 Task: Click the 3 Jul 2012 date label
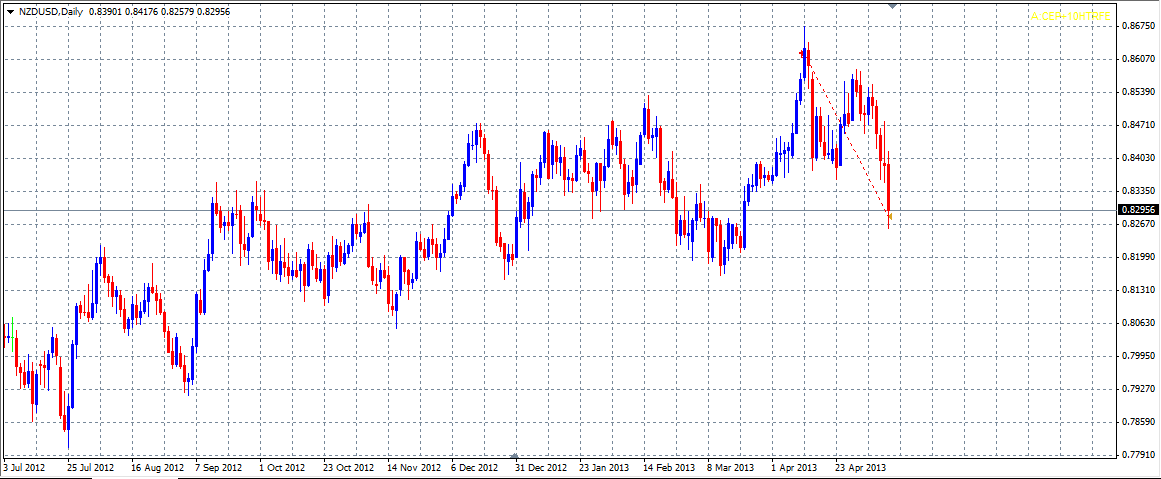[25, 467]
